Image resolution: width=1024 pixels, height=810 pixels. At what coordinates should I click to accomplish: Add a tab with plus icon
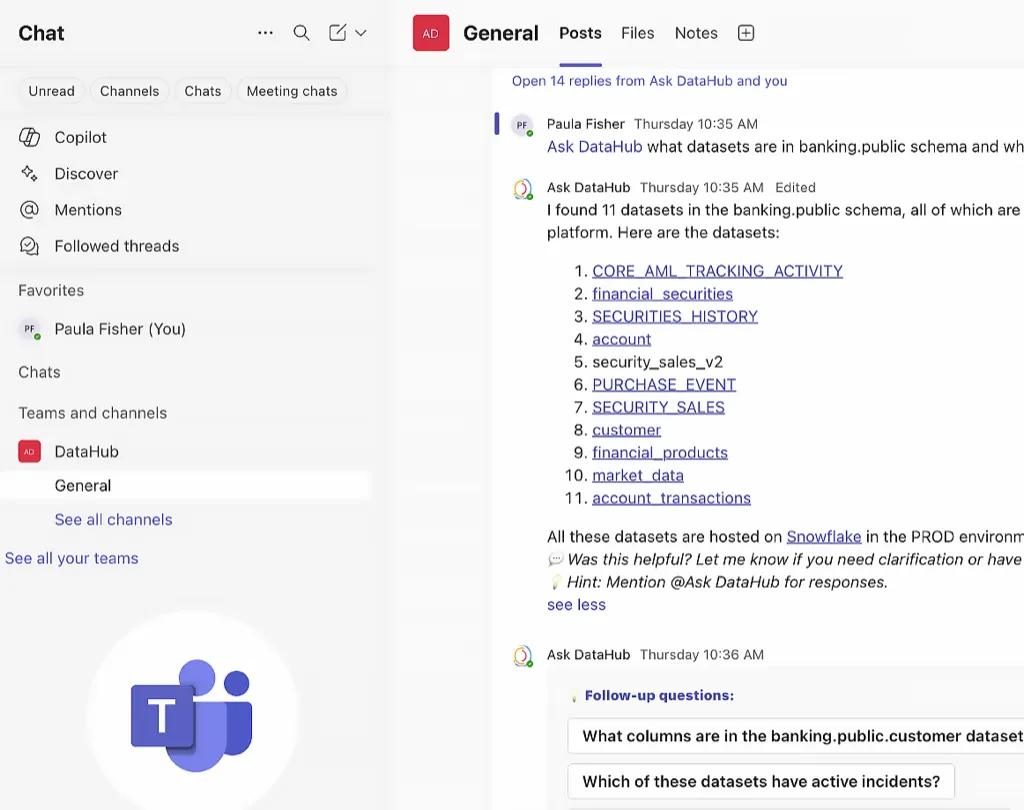point(746,33)
